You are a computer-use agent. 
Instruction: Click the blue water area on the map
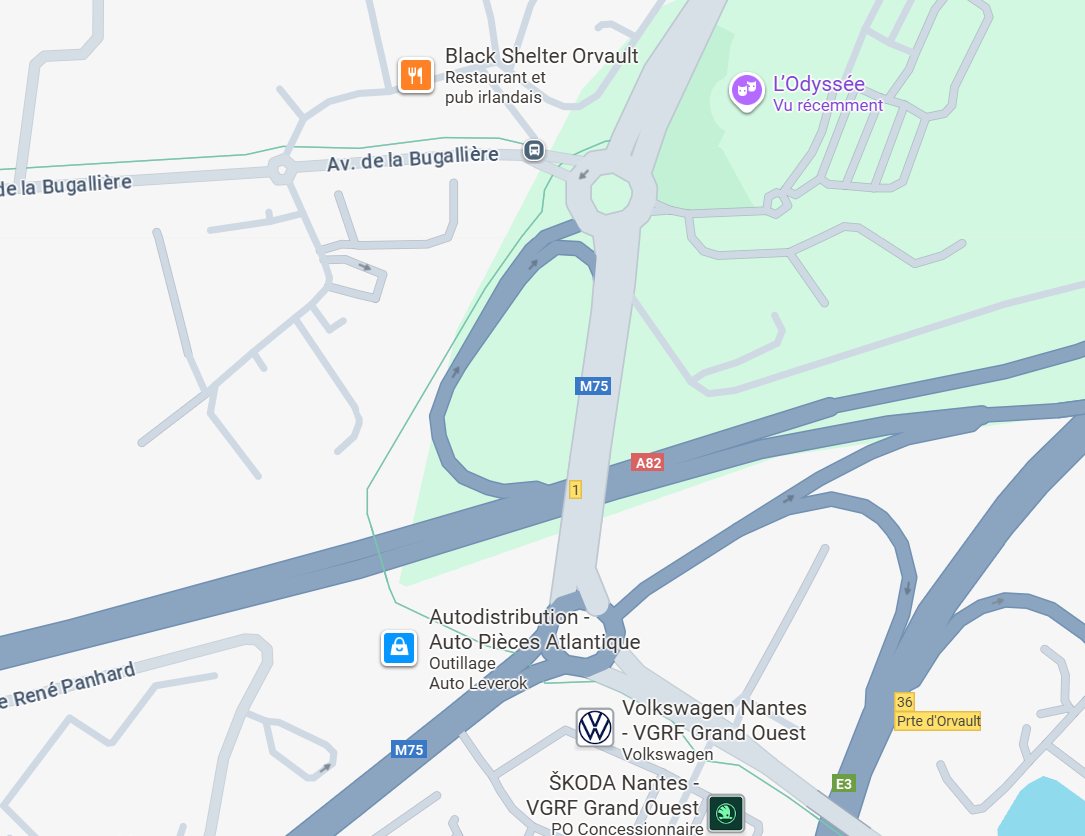pos(1045,810)
